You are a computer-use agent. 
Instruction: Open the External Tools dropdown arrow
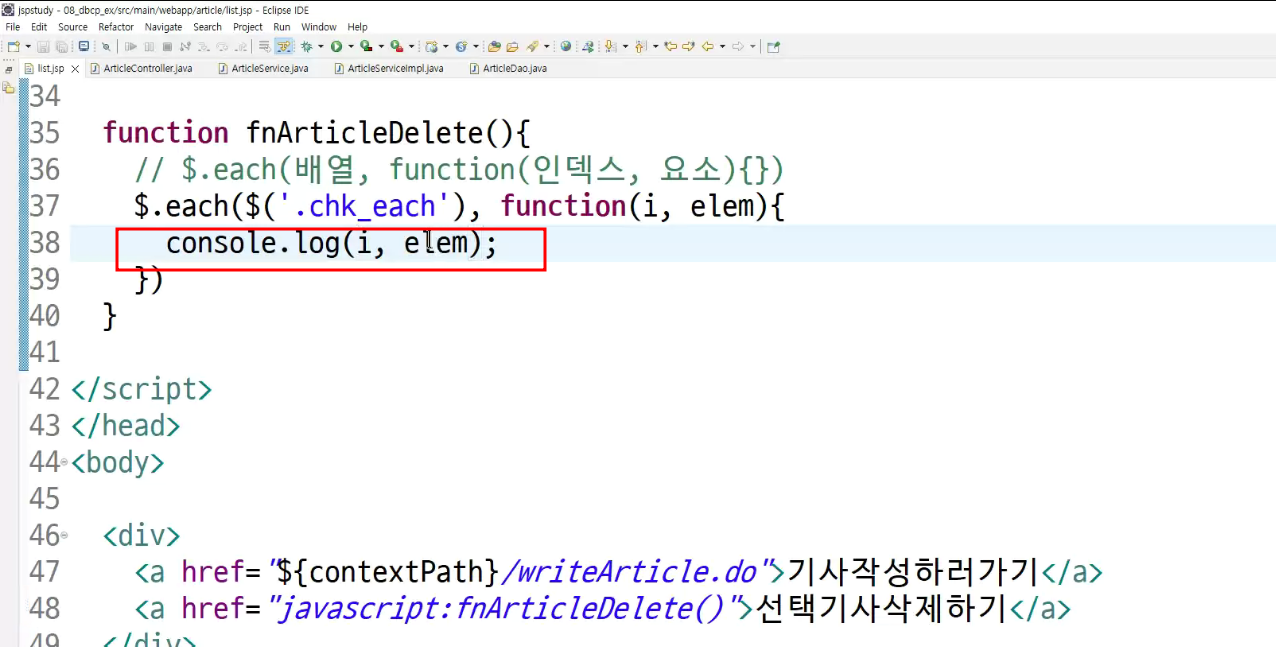coord(411,46)
